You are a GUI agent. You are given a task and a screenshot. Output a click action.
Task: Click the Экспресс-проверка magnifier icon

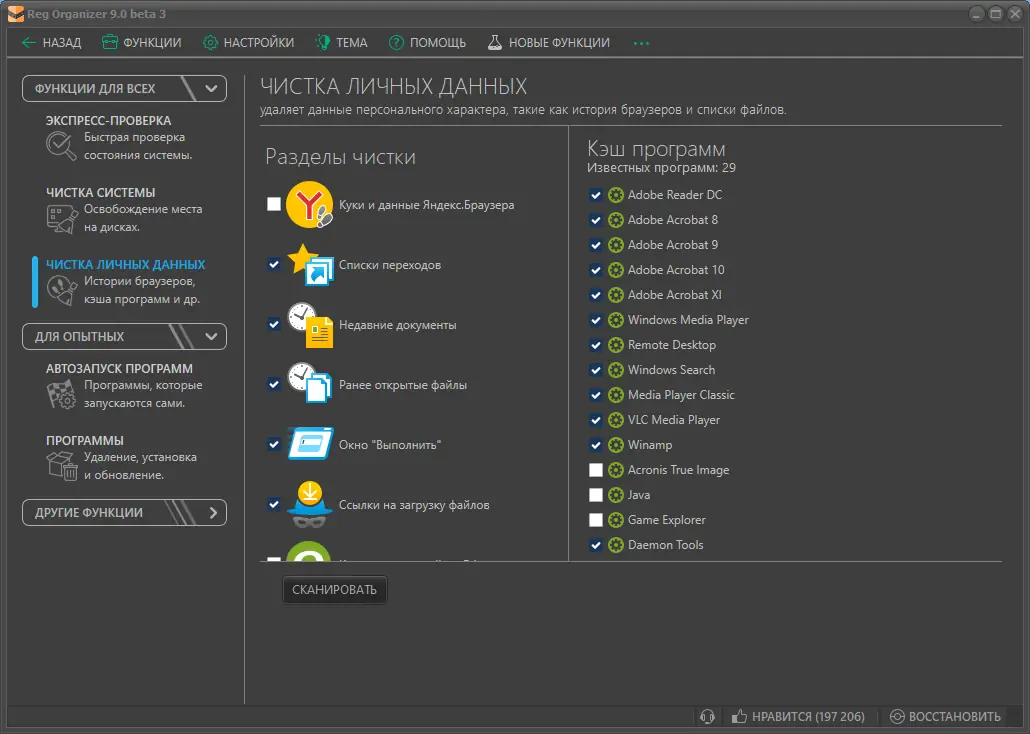[61, 146]
